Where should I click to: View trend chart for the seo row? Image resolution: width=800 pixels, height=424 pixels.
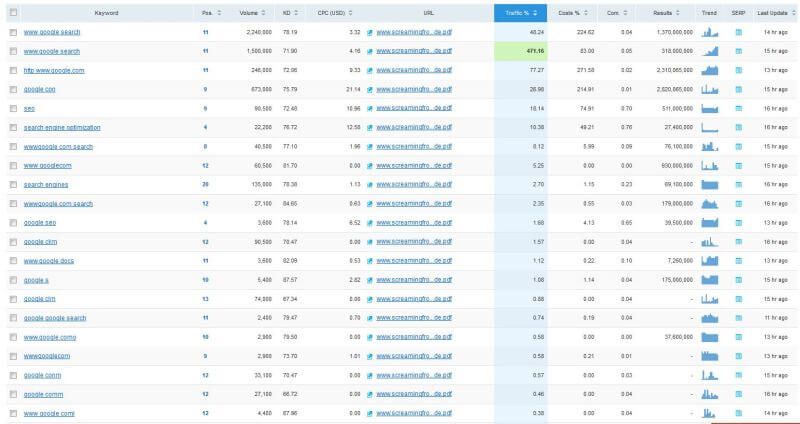(709, 109)
